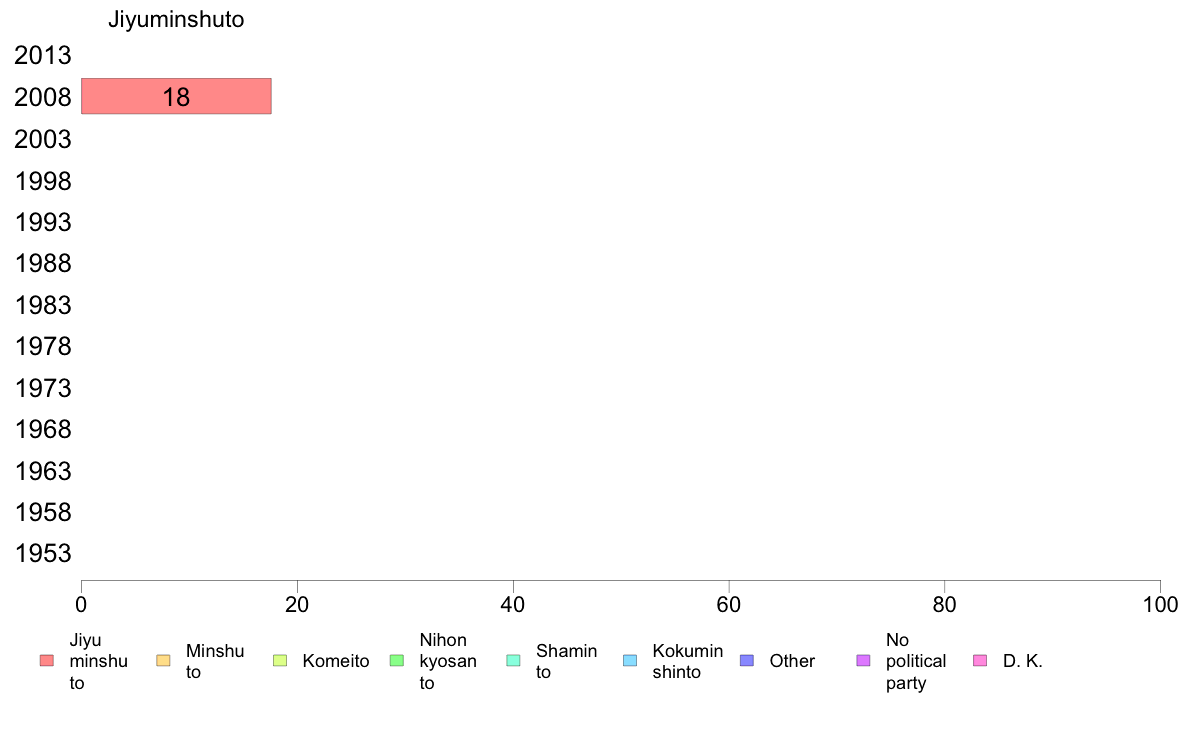
Task: Select the Other legend label text
Action: (792, 661)
